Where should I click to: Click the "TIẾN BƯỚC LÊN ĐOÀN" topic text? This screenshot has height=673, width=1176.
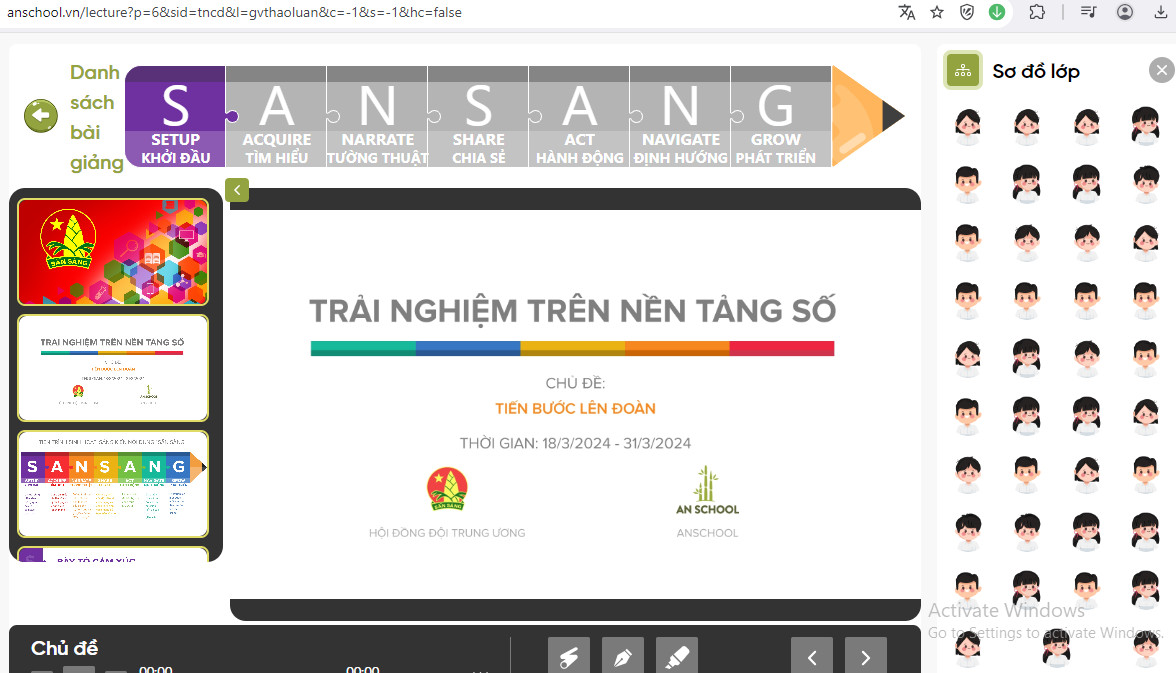[x=575, y=408]
